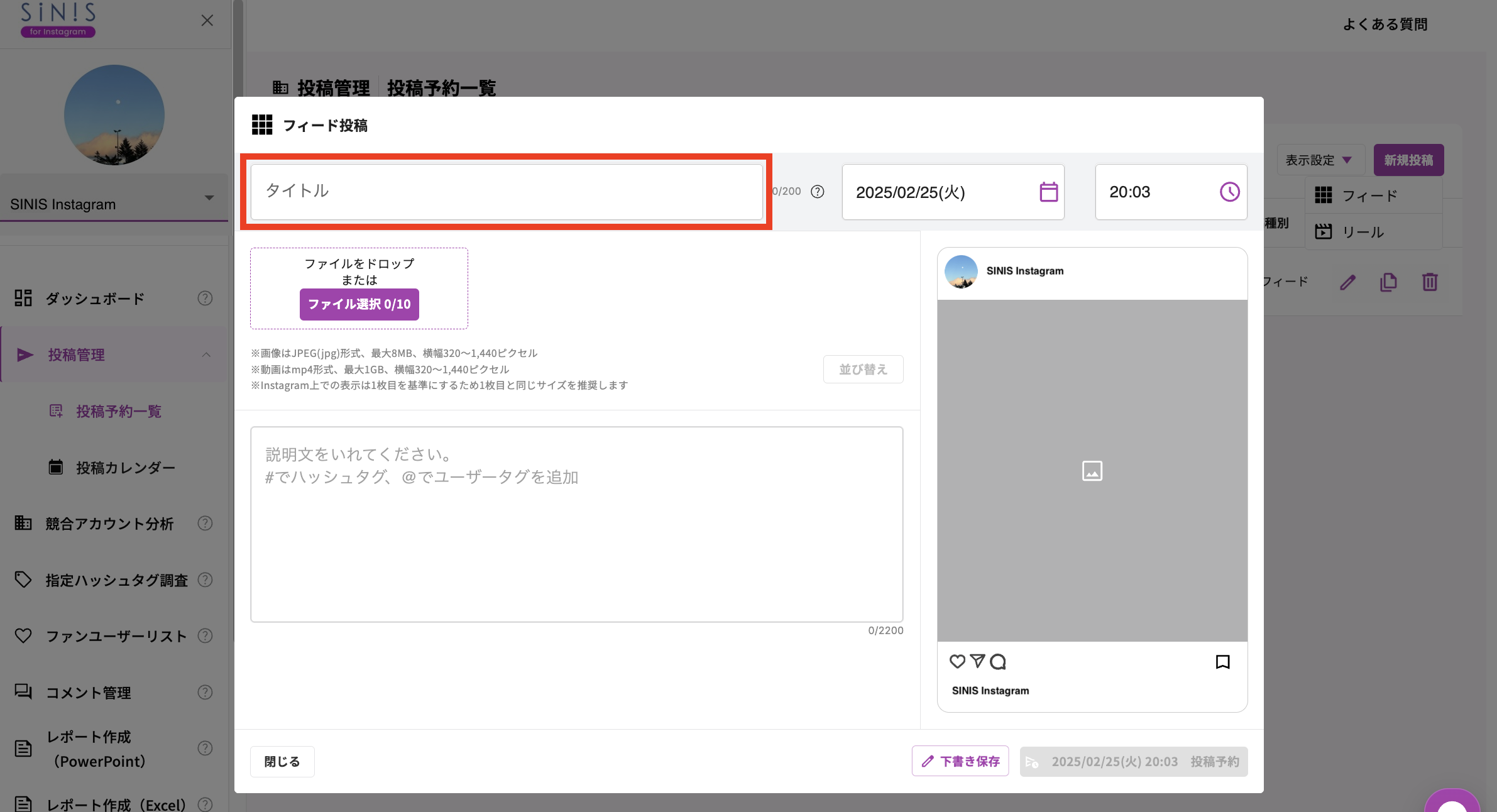Click the help icon beside the title character counter

pyautogui.click(x=819, y=192)
